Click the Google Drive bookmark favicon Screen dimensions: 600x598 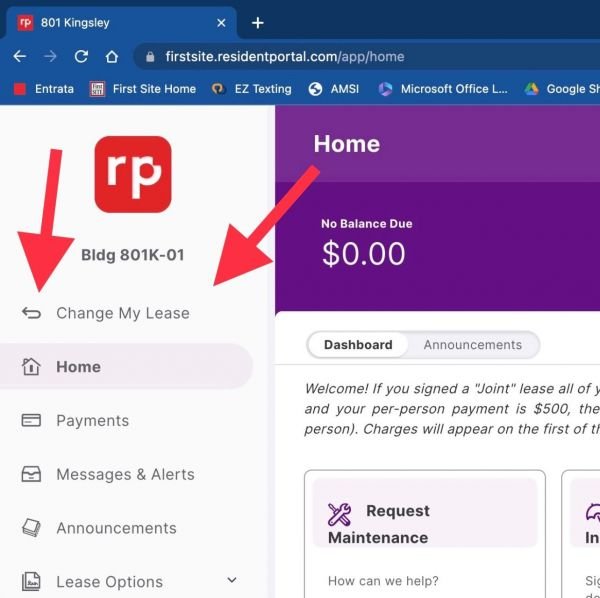(532, 89)
